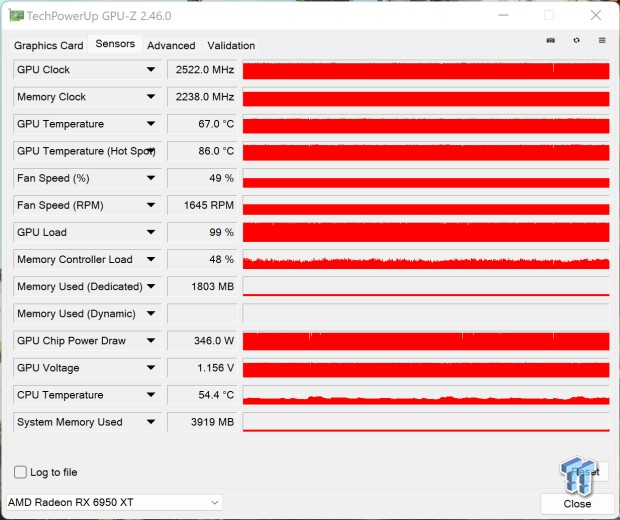Click the refresh sensors icon
The width and height of the screenshot is (620, 520).
(x=576, y=40)
